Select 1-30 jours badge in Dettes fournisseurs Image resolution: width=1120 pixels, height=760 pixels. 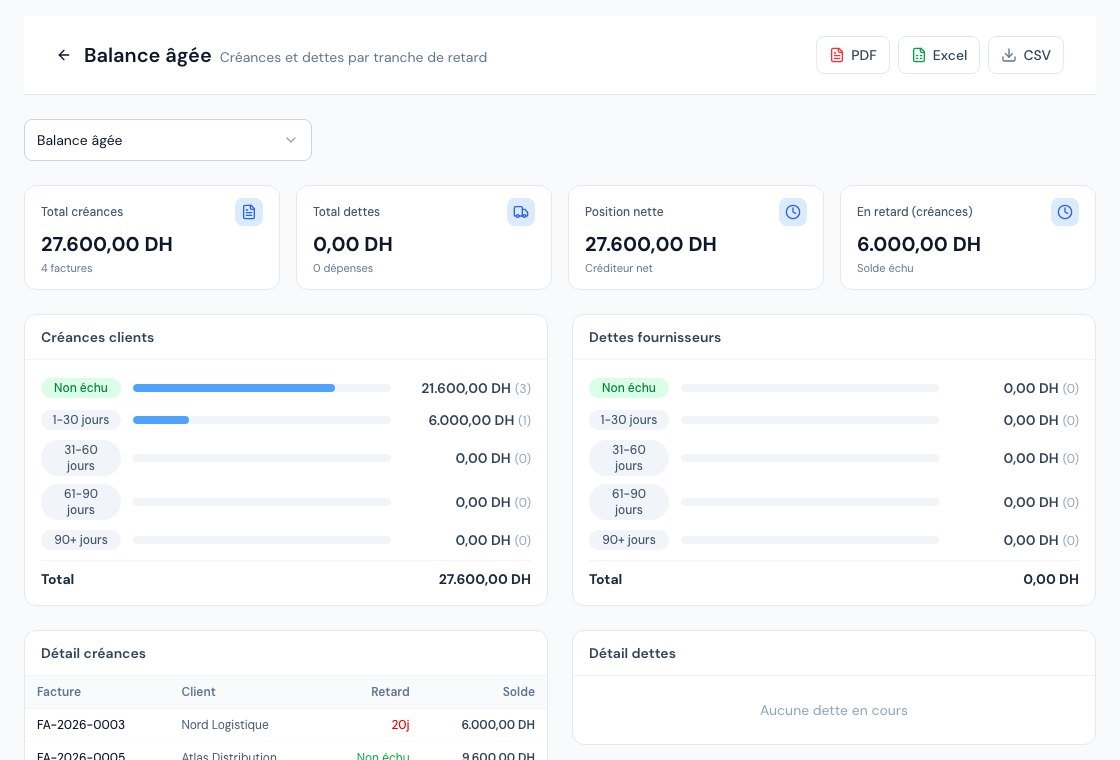629,420
